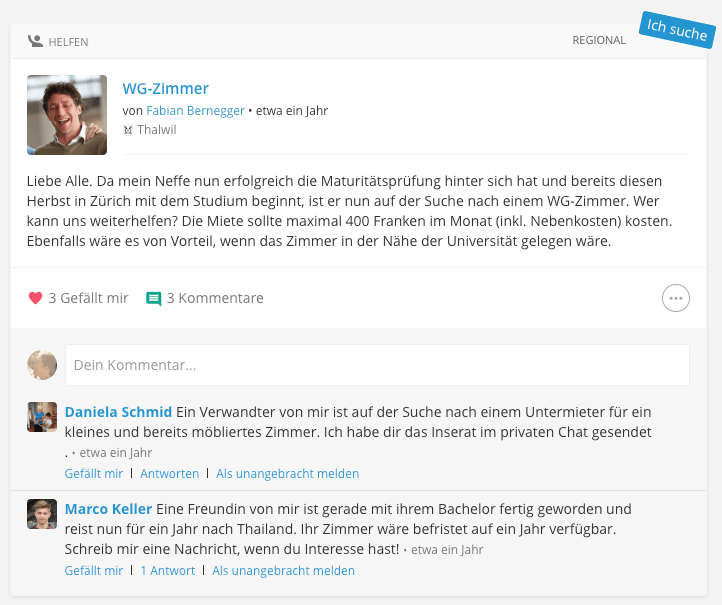Open Fabian Bernegger author link
Viewport: 722px width, 605px height.
(195, 111)
